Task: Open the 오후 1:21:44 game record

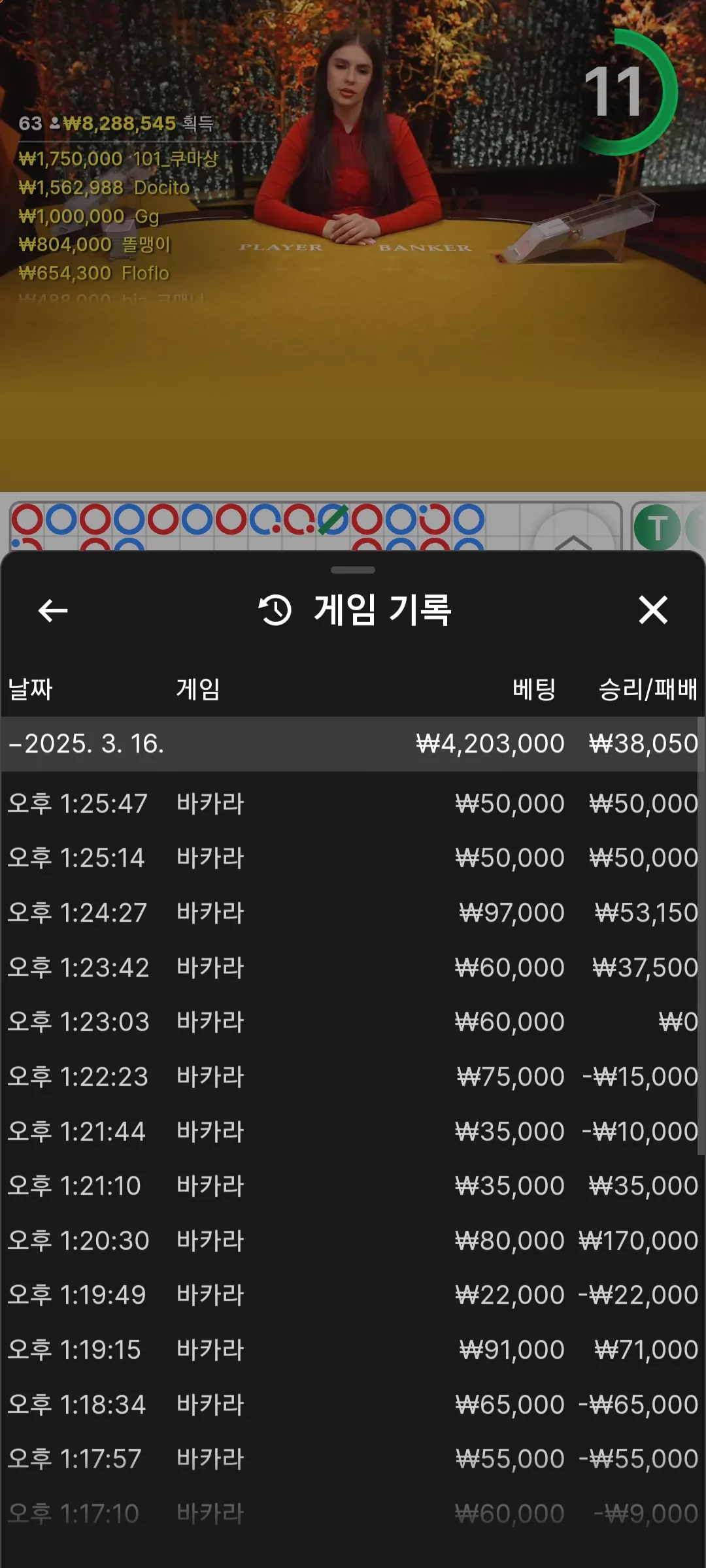Action: 353,1131
